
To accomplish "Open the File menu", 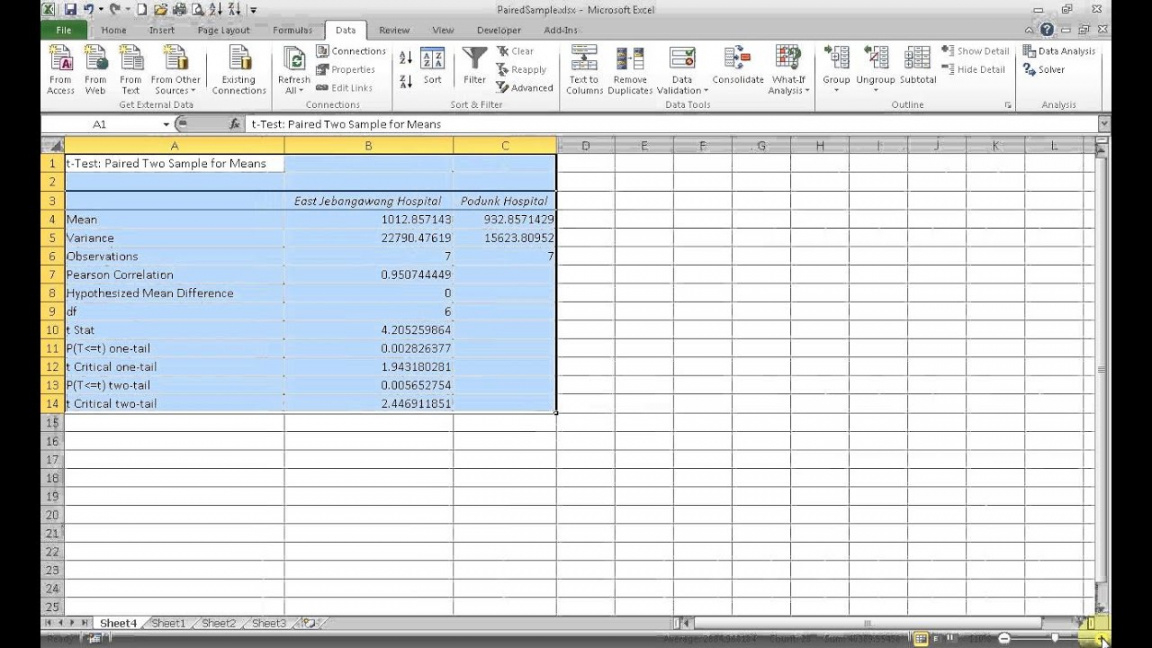I will 64,30.
